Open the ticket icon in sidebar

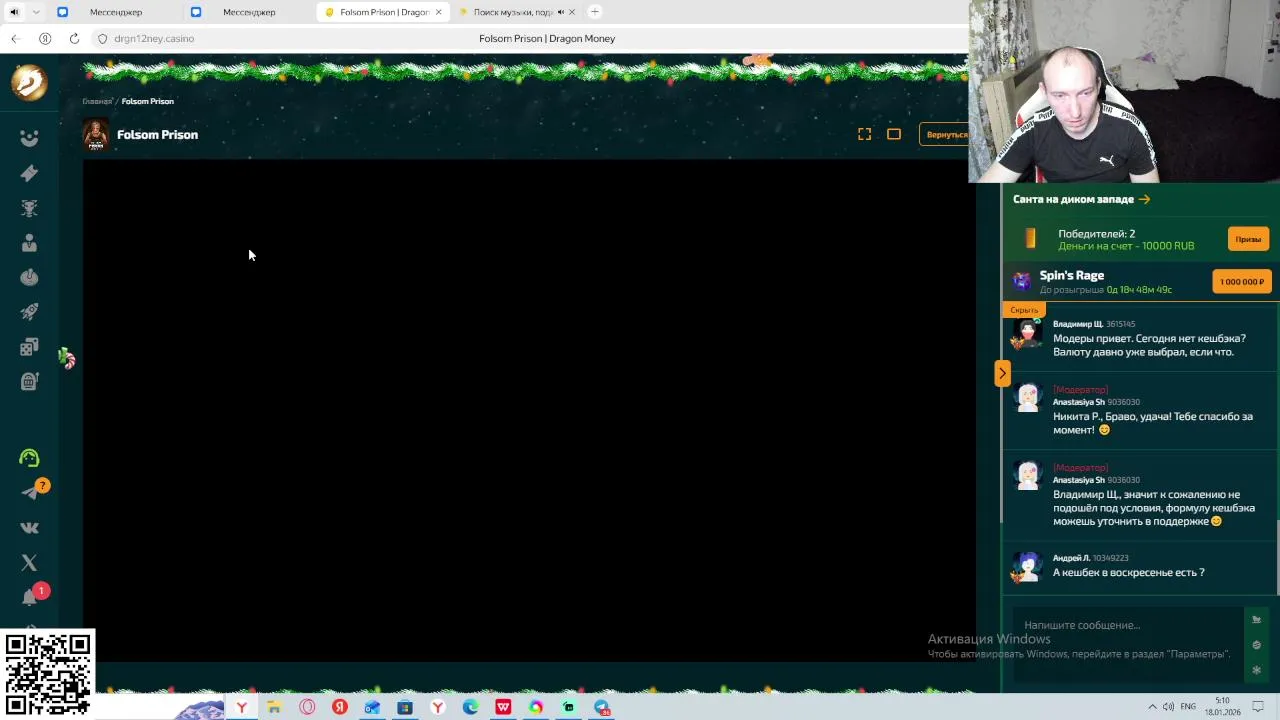click(29, 173)
